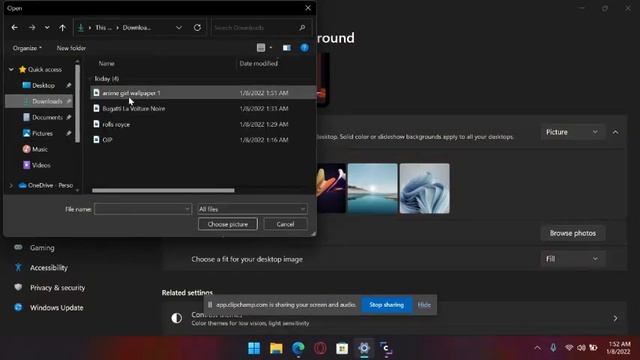This screenshot has width=640, height=360.
Task: Click the search magnifier icon
Action: [302, 28]
